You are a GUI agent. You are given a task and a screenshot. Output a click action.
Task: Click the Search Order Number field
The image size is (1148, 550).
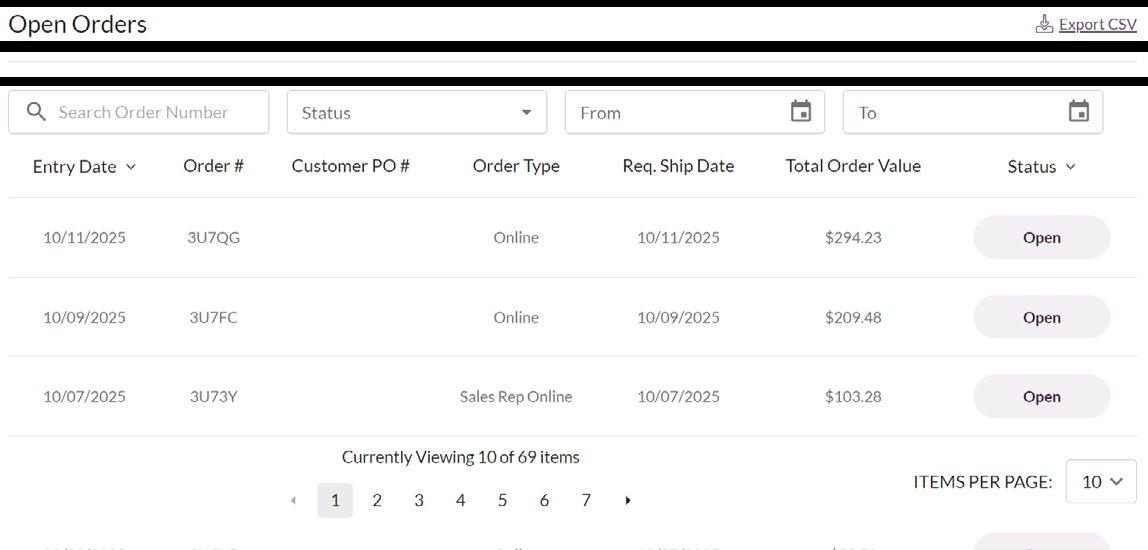[150, 112]
